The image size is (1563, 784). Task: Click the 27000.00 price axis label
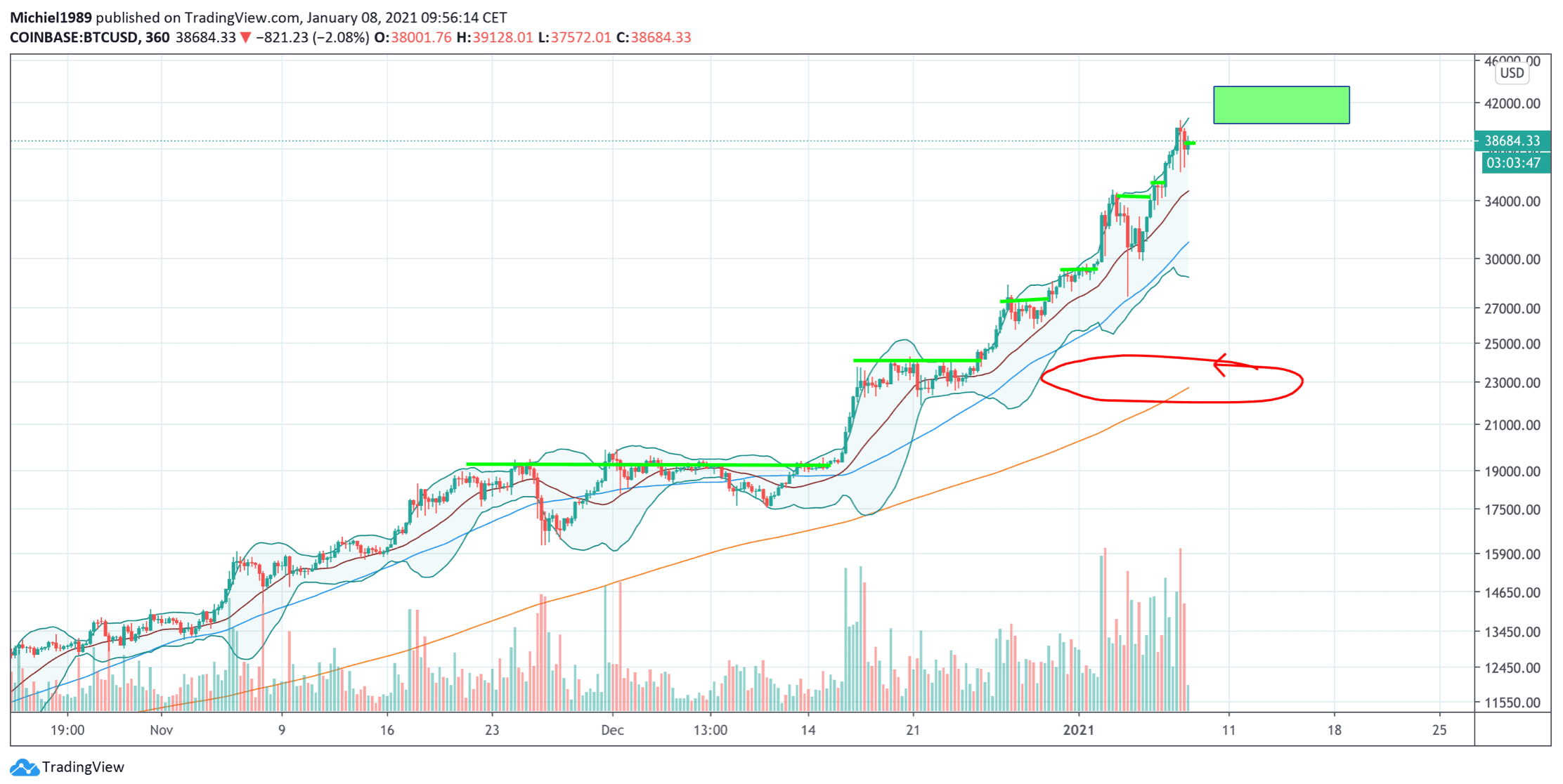coord(1512,308)
